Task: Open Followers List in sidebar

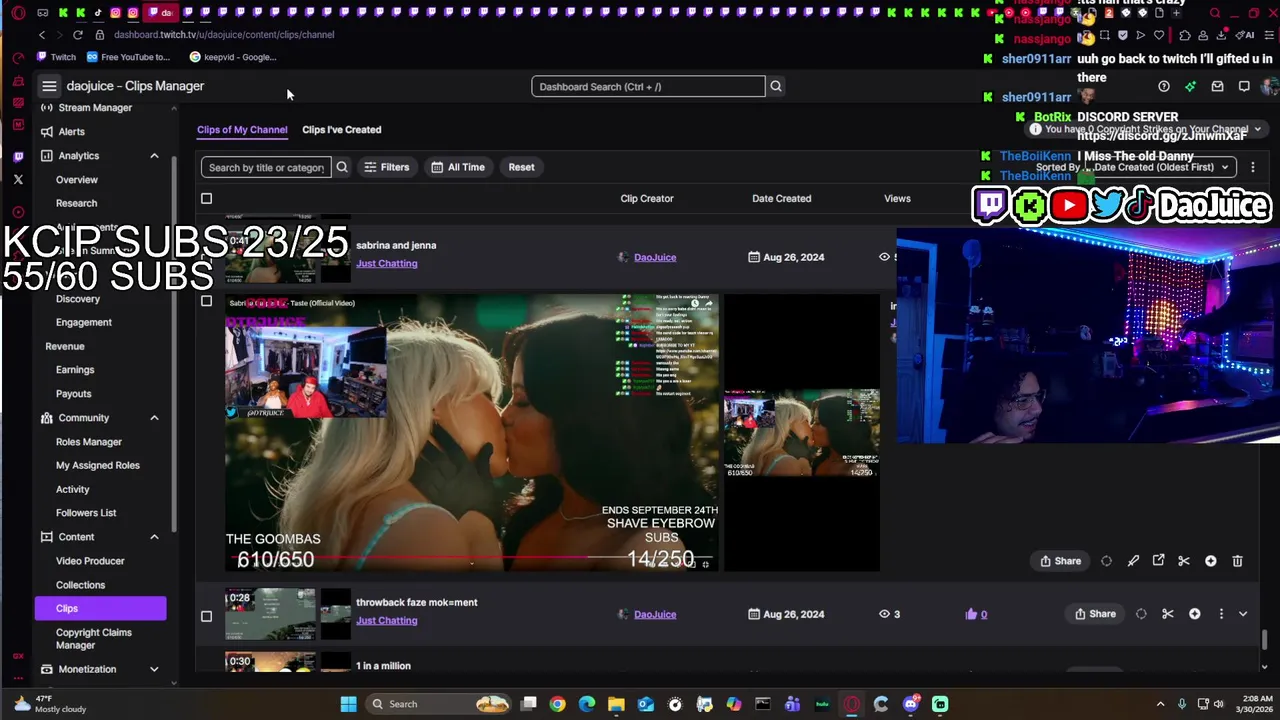Action: tap(86, 513)
